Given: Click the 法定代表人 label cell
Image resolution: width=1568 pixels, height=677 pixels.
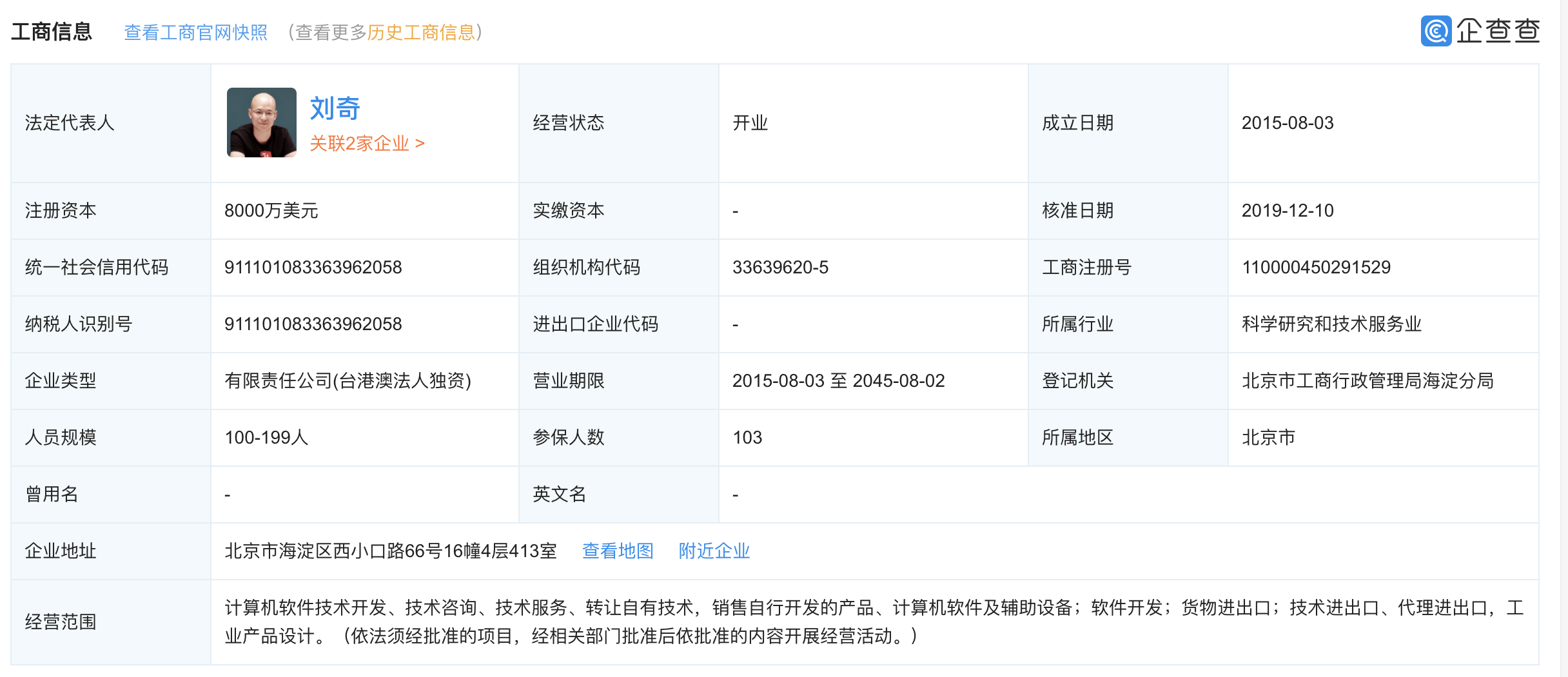Looking at the screenshot, I should (x=111, y=123).
